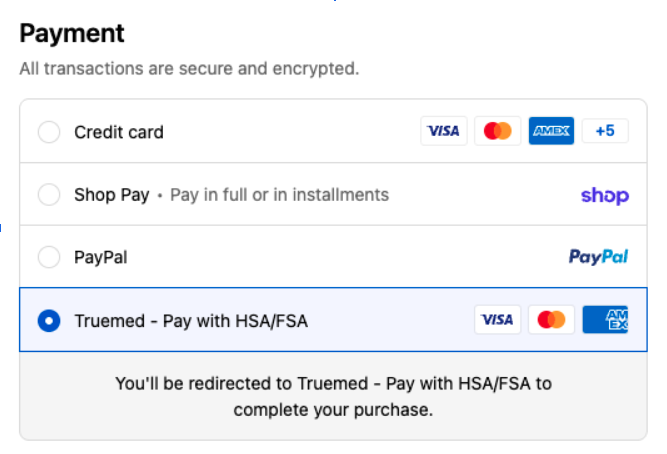
Task: Click Mastercard icon in Credit card row
Action: point(497,131)
